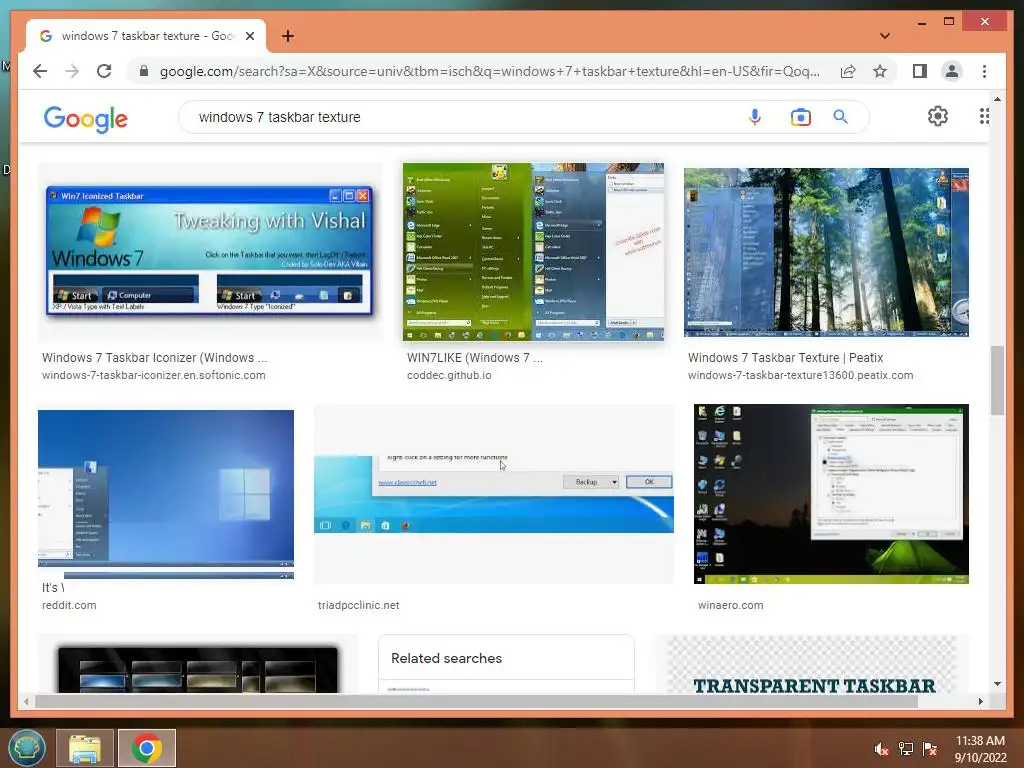Visit windows-7-taskbar-iconizer.en.softonic.com link
Screen dimensions: 1024x768
coord(153,376)
